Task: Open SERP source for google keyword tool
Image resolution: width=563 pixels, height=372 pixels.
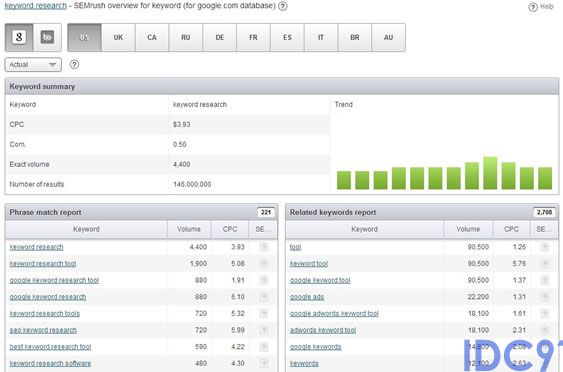Action: 545,280
